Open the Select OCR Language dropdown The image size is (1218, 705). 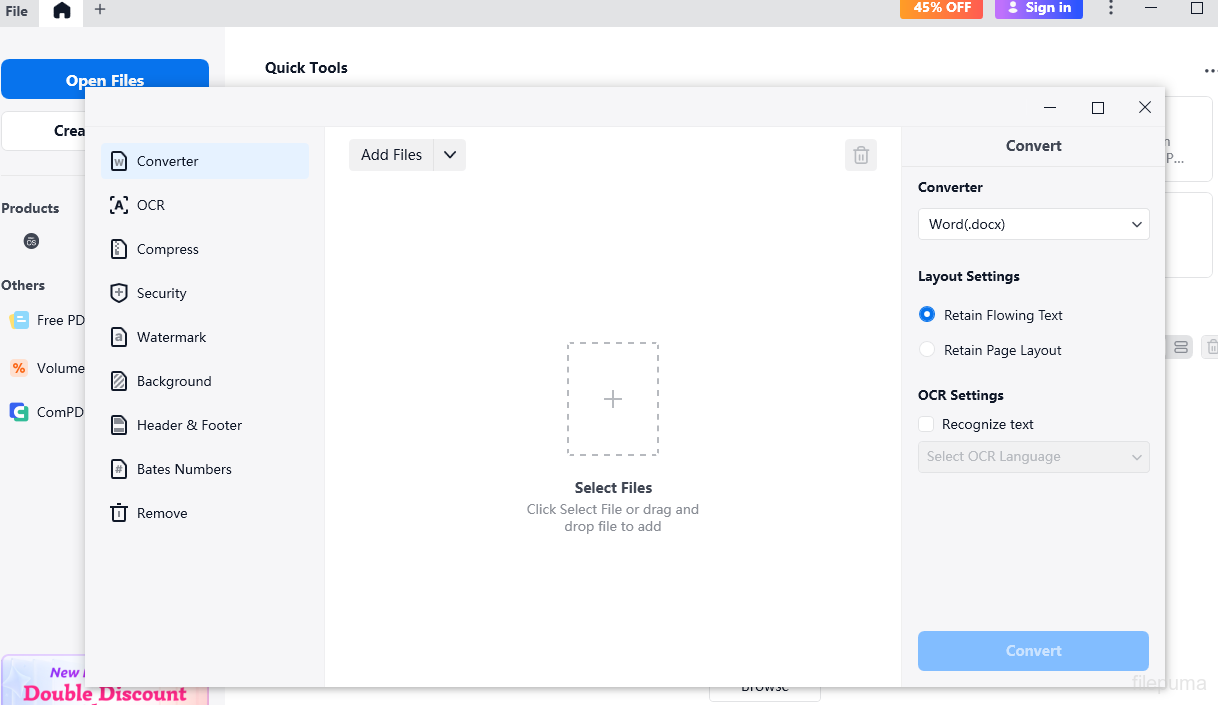click(x=1033, y=457)
